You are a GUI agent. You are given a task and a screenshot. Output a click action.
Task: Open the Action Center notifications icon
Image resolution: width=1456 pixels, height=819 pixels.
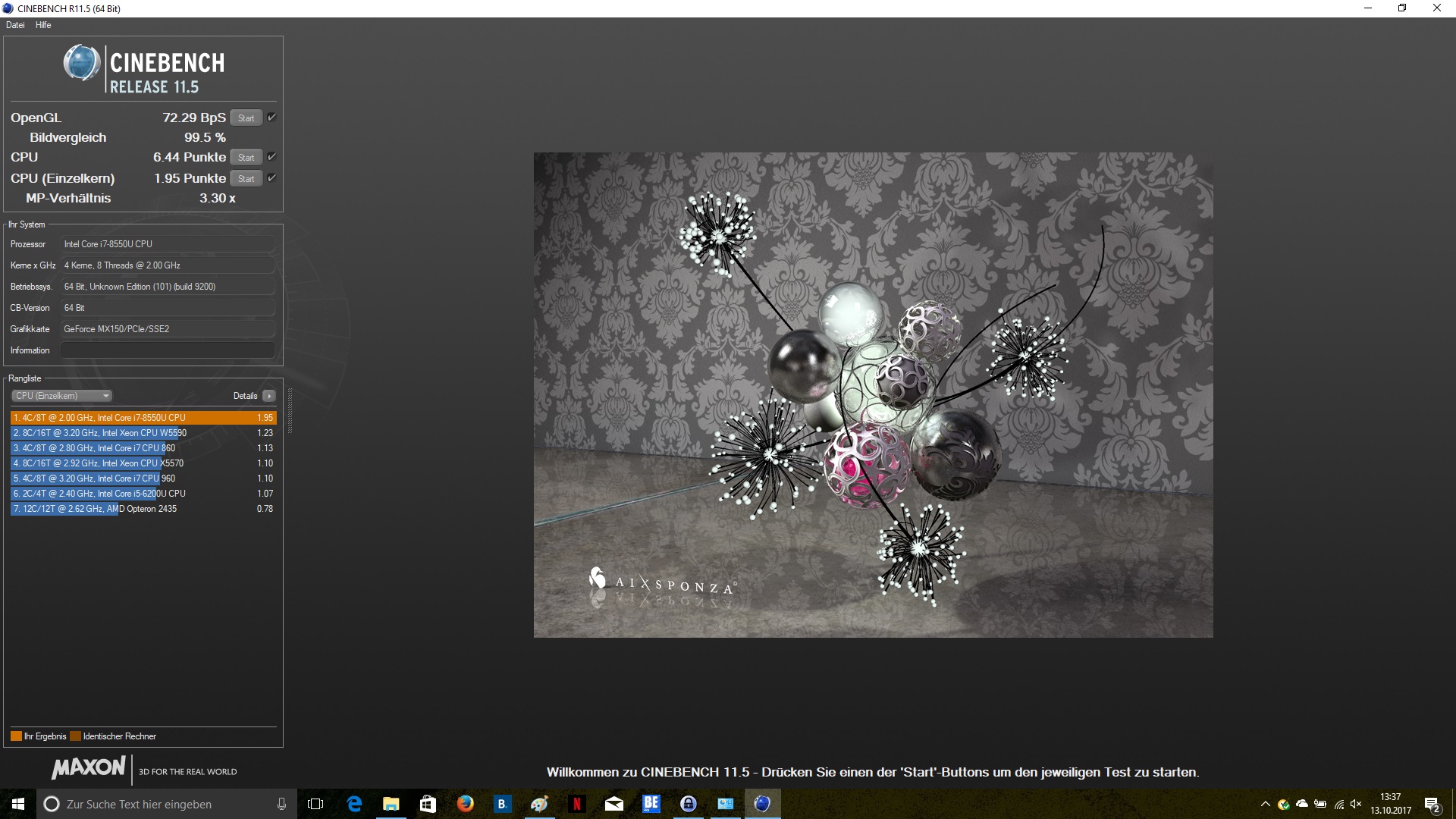tap(1432, 804)
